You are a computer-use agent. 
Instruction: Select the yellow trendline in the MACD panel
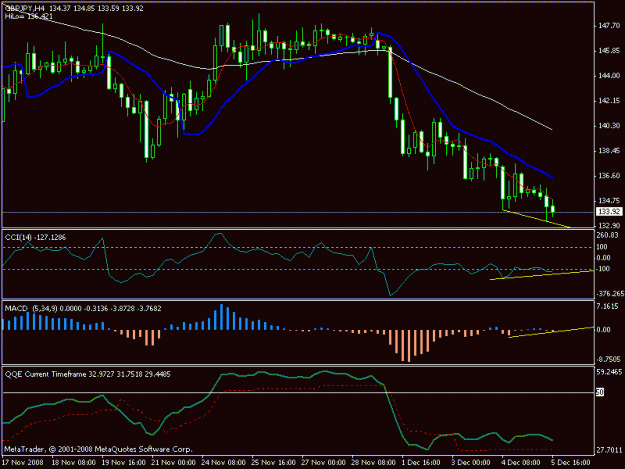click(552, 332)
